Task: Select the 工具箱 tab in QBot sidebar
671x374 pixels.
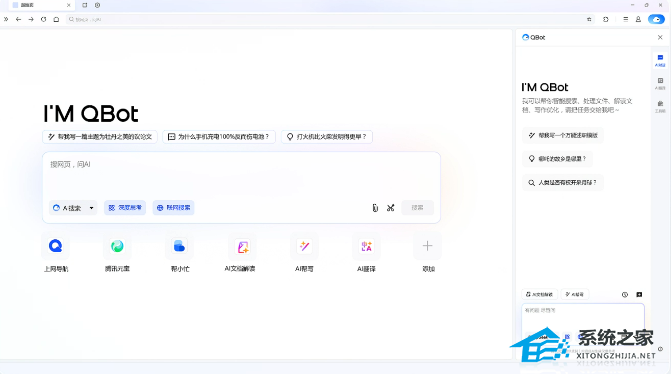Action: (660, 107)
